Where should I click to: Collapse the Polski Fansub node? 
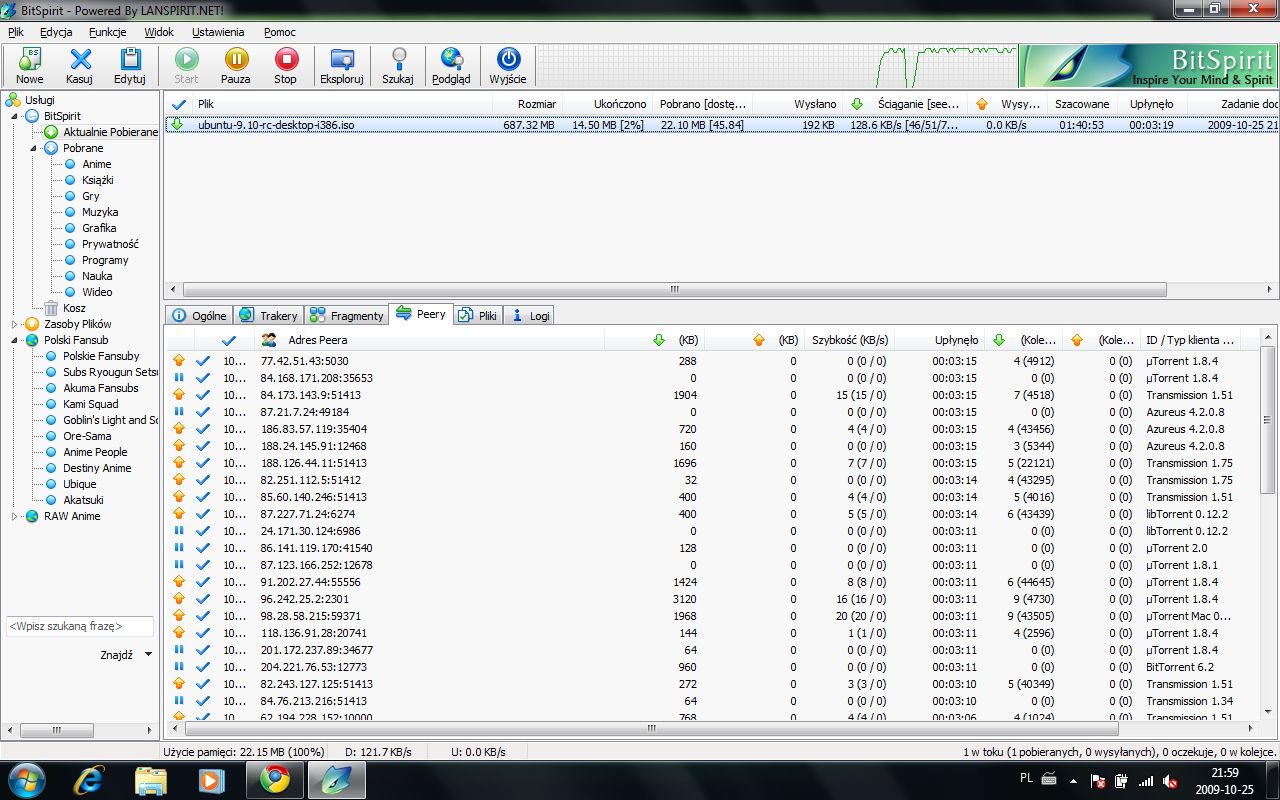point(15,340)
